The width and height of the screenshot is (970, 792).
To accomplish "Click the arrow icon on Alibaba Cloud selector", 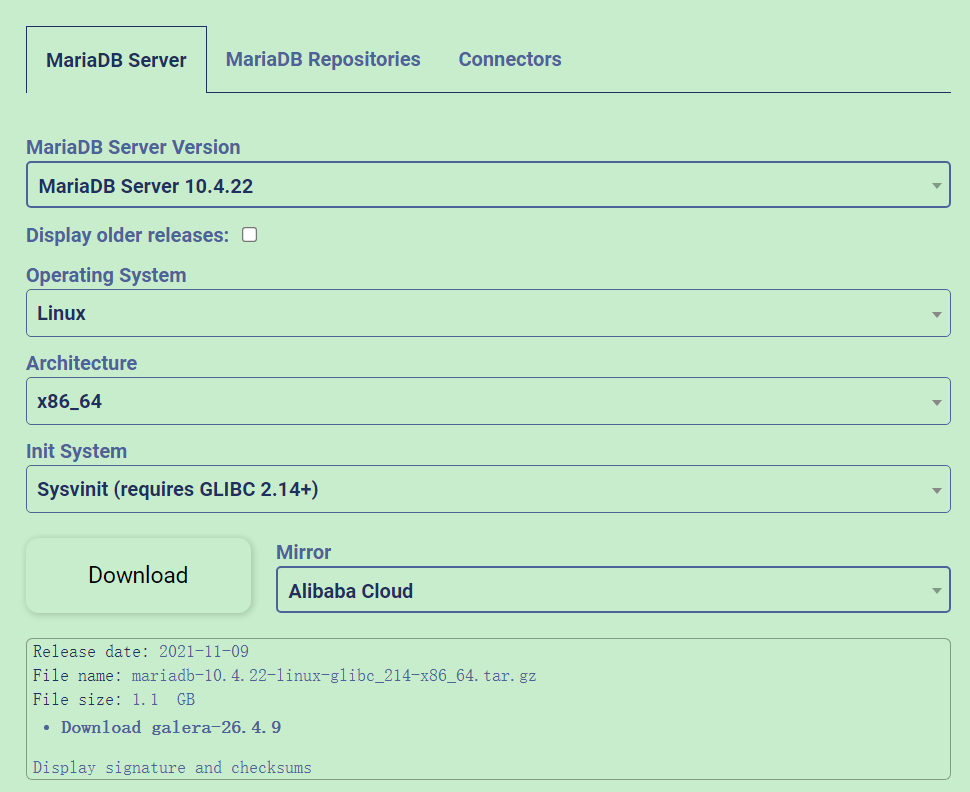I will click(x=937, y=590).
